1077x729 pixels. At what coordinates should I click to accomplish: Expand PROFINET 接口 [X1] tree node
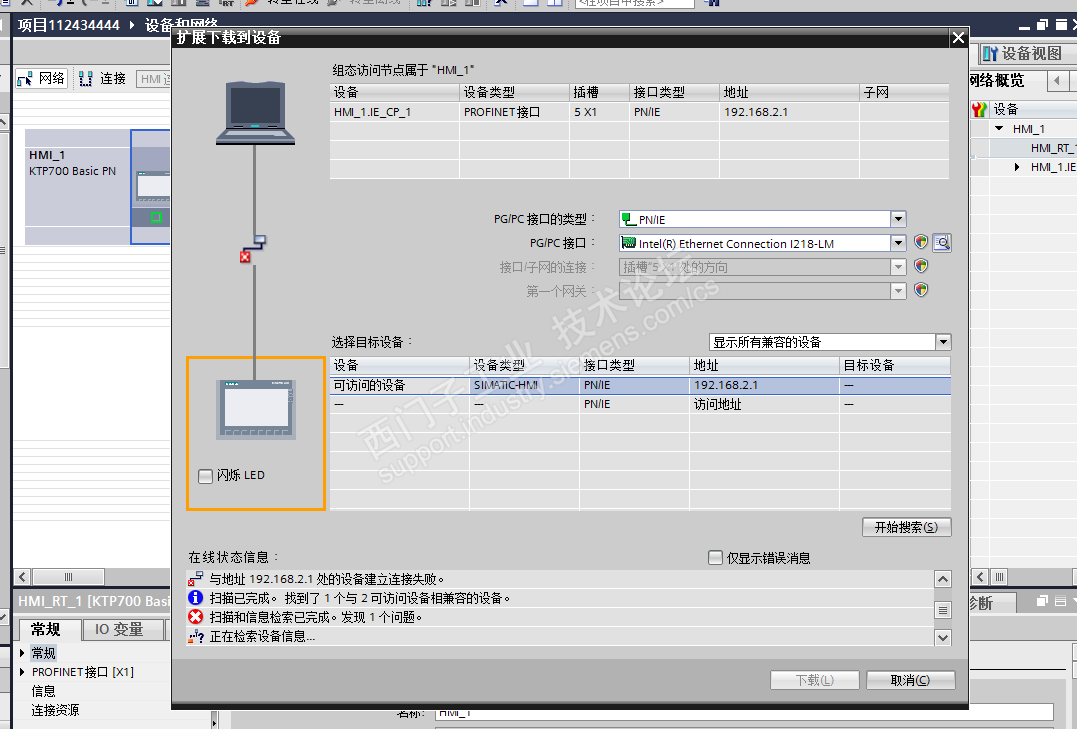coord(22,672)
